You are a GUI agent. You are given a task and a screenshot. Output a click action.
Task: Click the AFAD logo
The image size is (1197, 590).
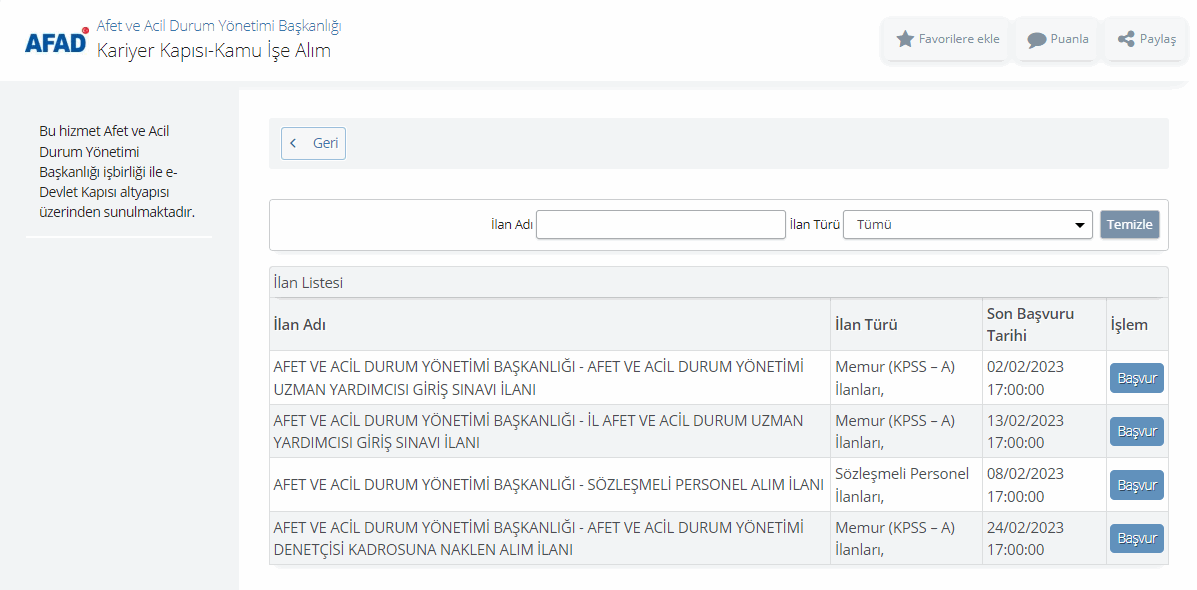(56, 40)
